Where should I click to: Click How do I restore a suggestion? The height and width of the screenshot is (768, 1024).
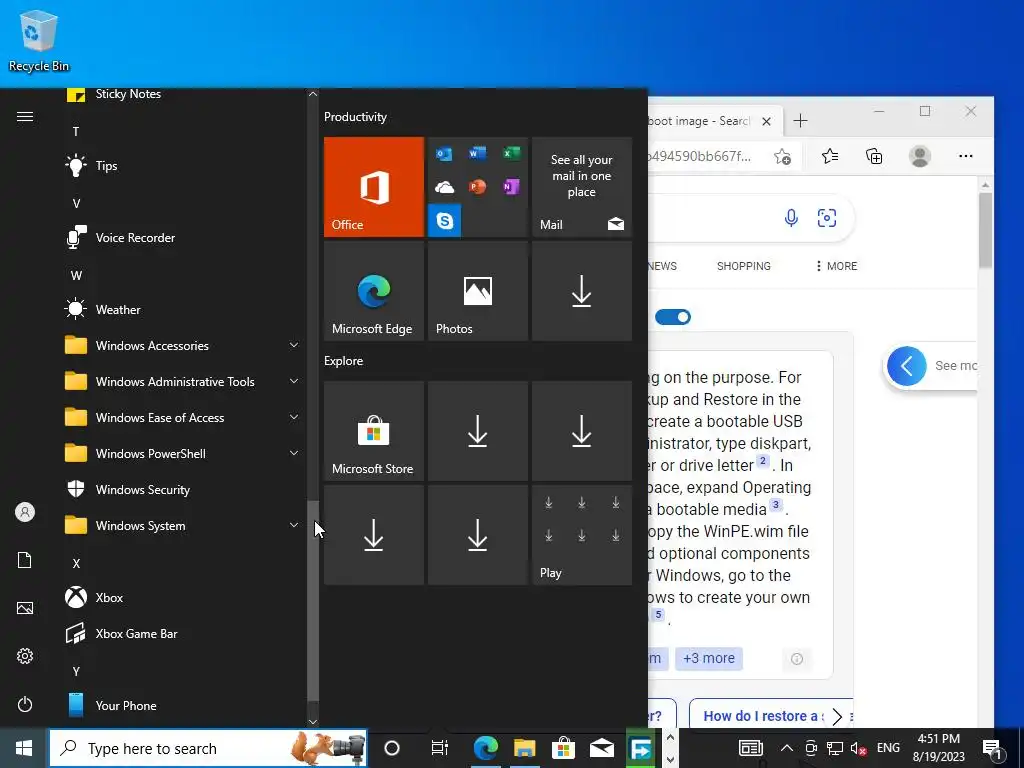(x=763, y=716)
